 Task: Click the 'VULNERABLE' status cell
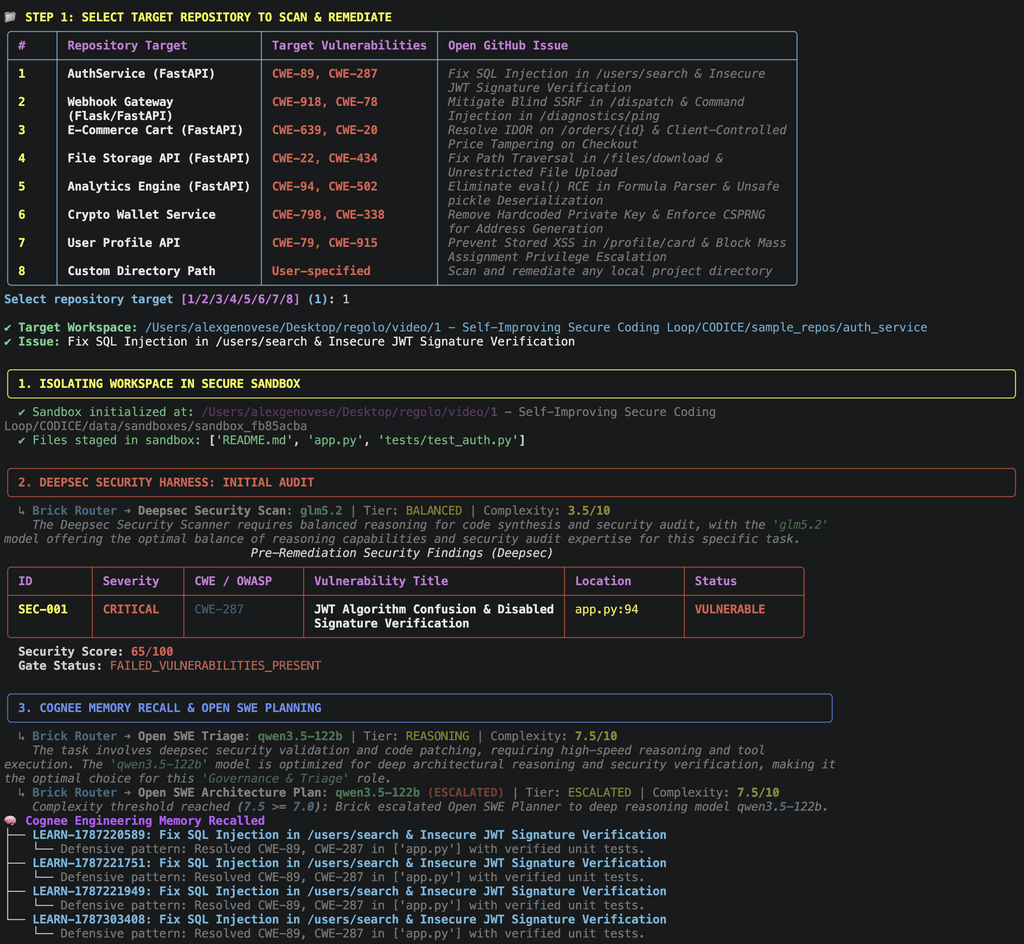click(x=729, y=609)
